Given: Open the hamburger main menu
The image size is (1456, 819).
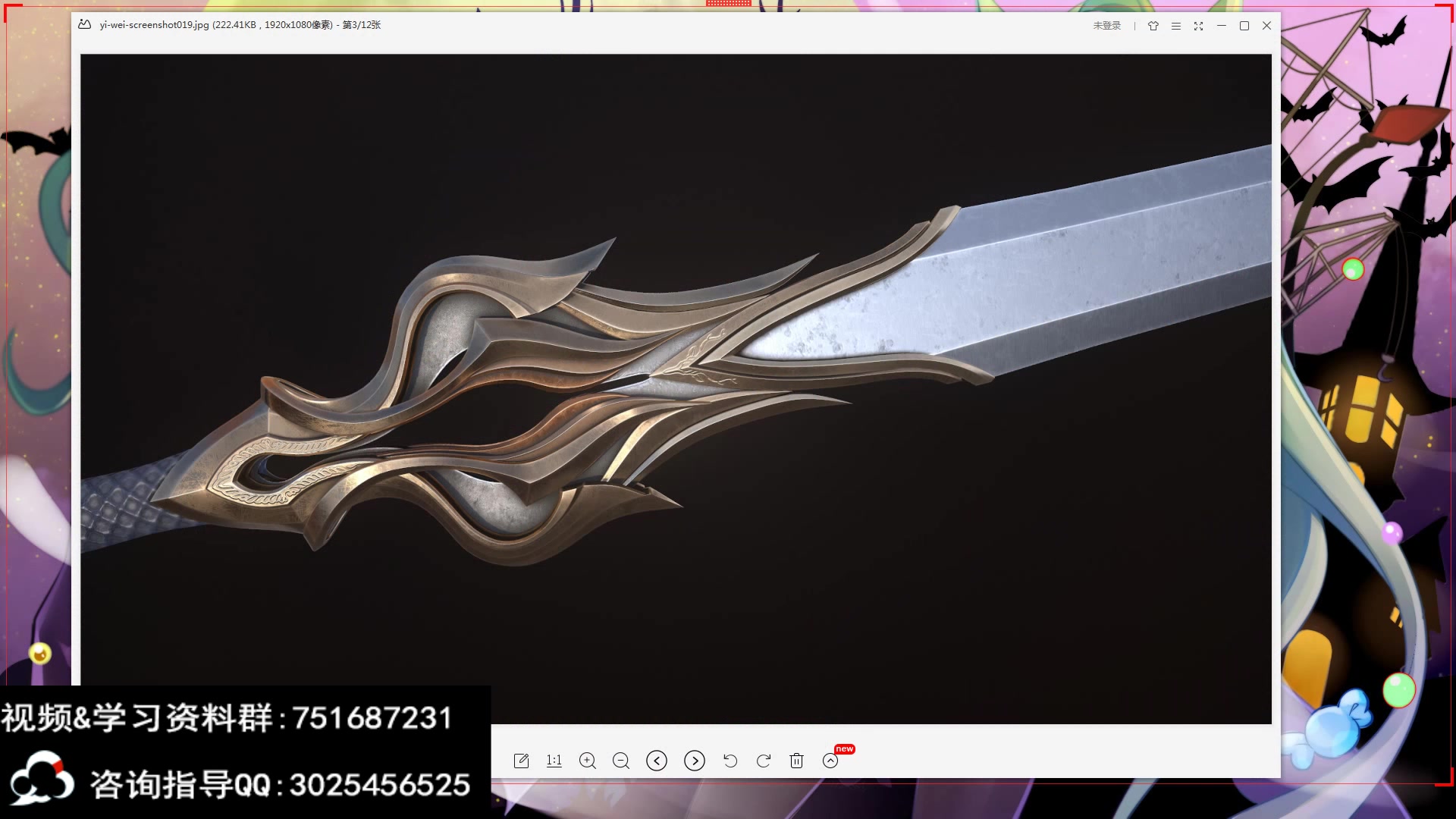Looking at the screenshot, I should click(1176, 26).
